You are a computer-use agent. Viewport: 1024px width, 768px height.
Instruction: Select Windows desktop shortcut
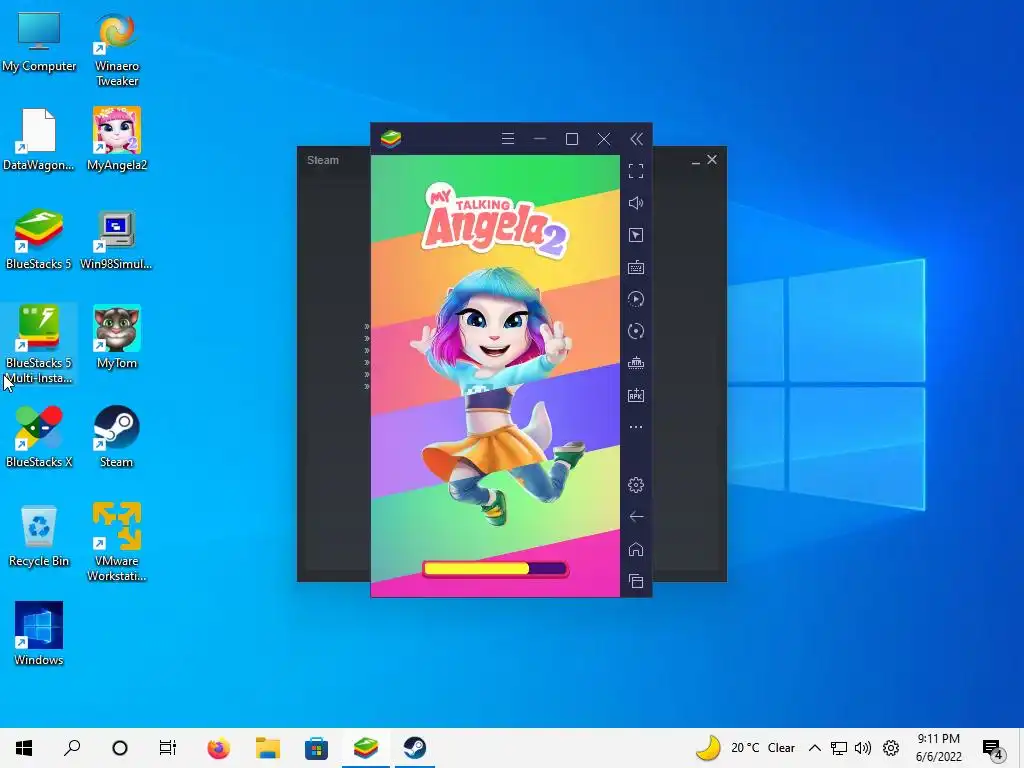tap(39, 634)
